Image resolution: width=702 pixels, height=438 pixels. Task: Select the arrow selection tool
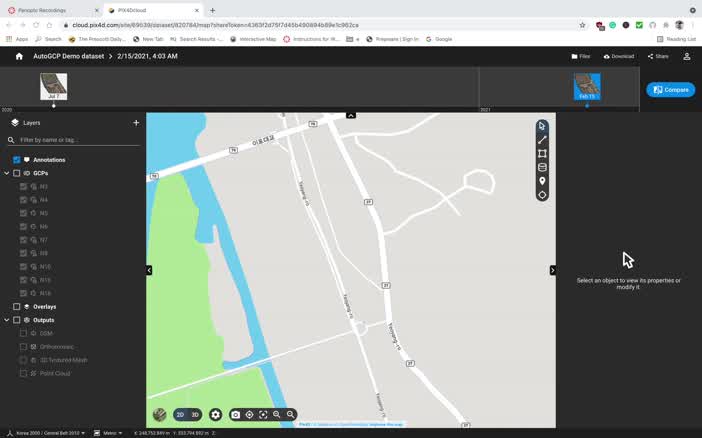(x=542, y=126)
